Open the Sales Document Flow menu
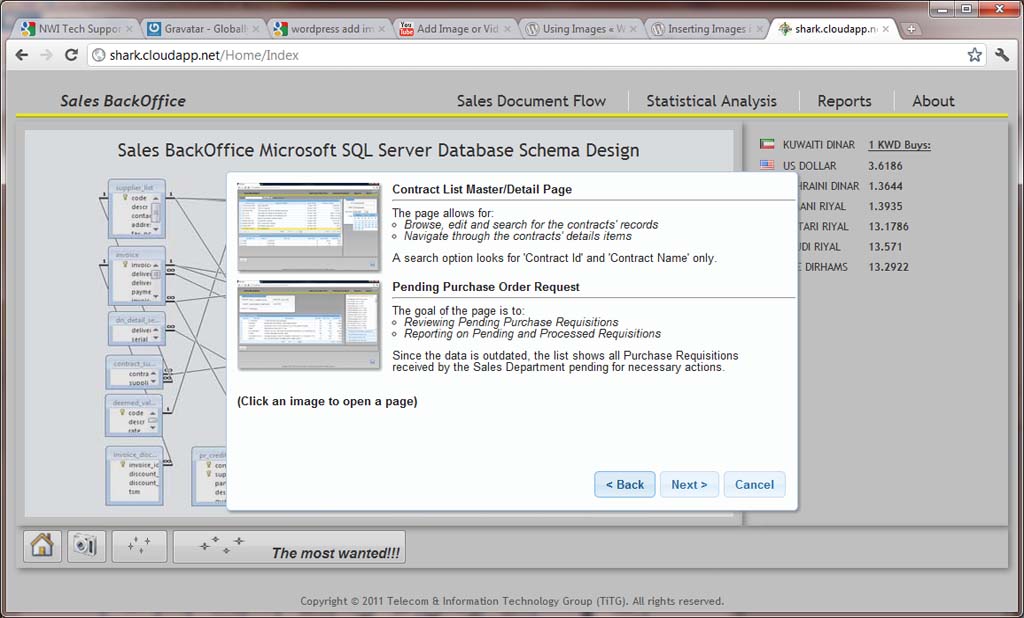Viewport: 1024px width, 618px height. [531, 101]
